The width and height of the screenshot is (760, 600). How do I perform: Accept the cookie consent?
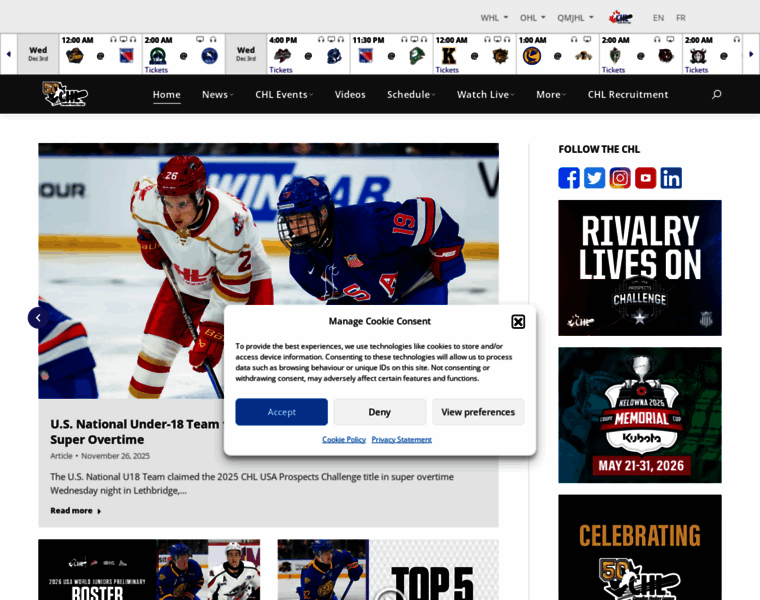pyautogui.click(x=281, y=412)
